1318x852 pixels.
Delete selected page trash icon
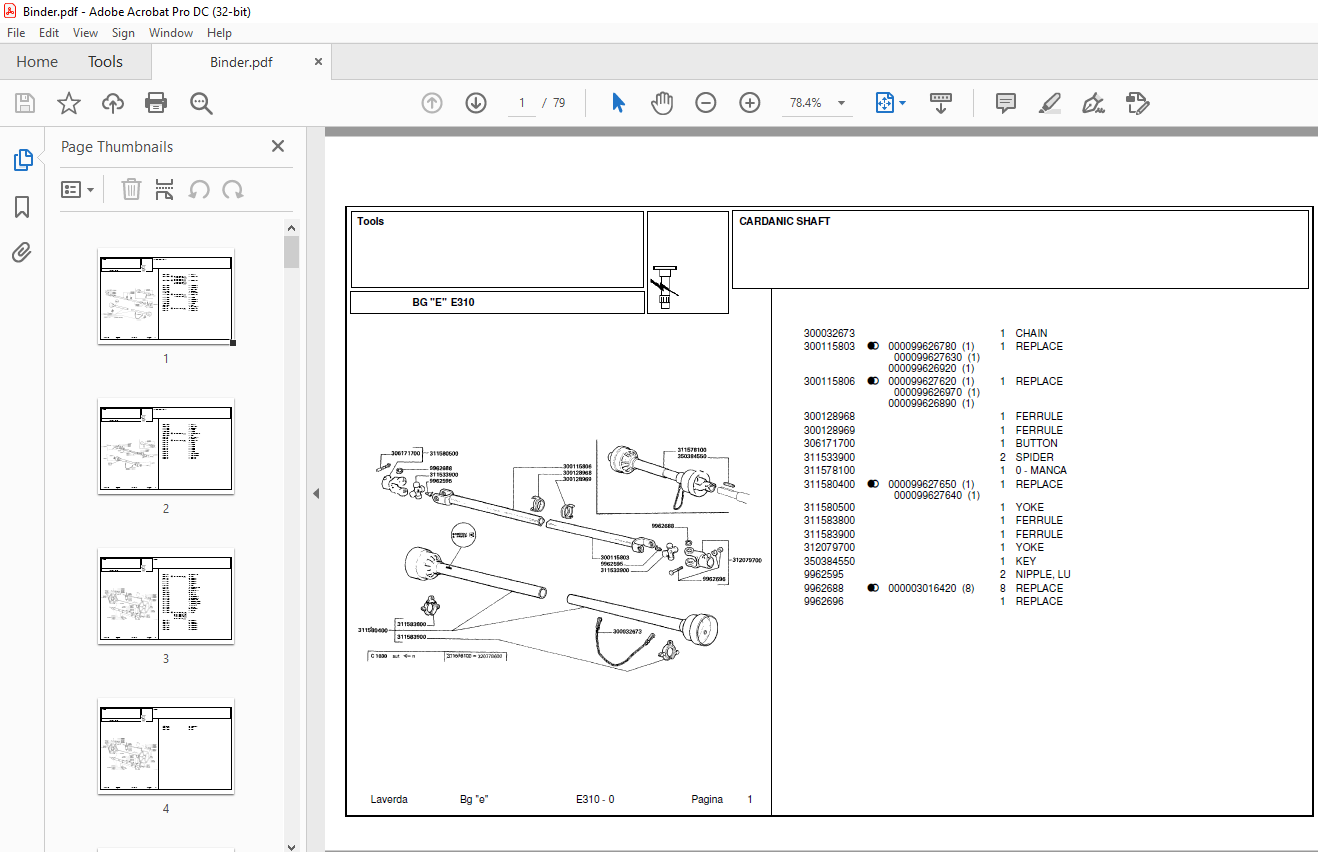(x=131, y=189)
